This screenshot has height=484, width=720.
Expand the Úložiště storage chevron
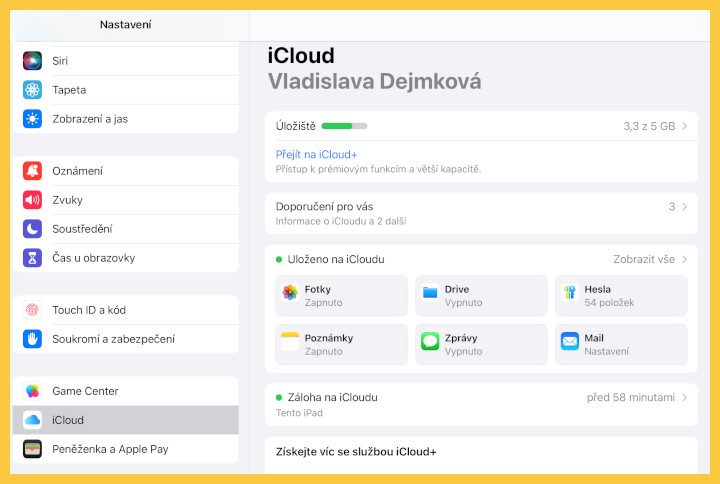tap(685, 126)
